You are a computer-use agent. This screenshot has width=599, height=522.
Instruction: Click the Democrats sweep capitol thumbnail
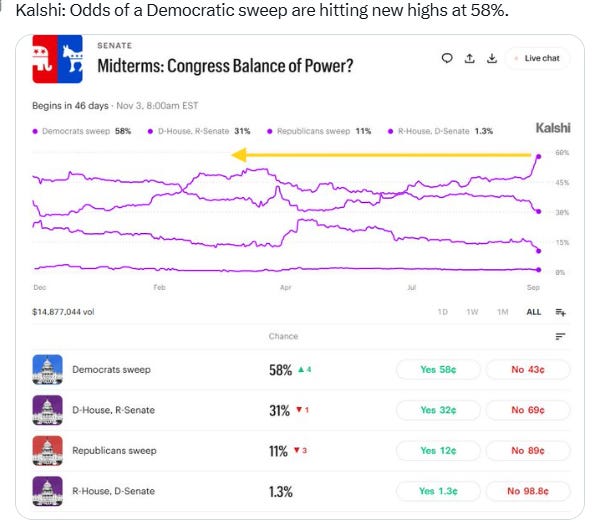(x=47, y=369)
